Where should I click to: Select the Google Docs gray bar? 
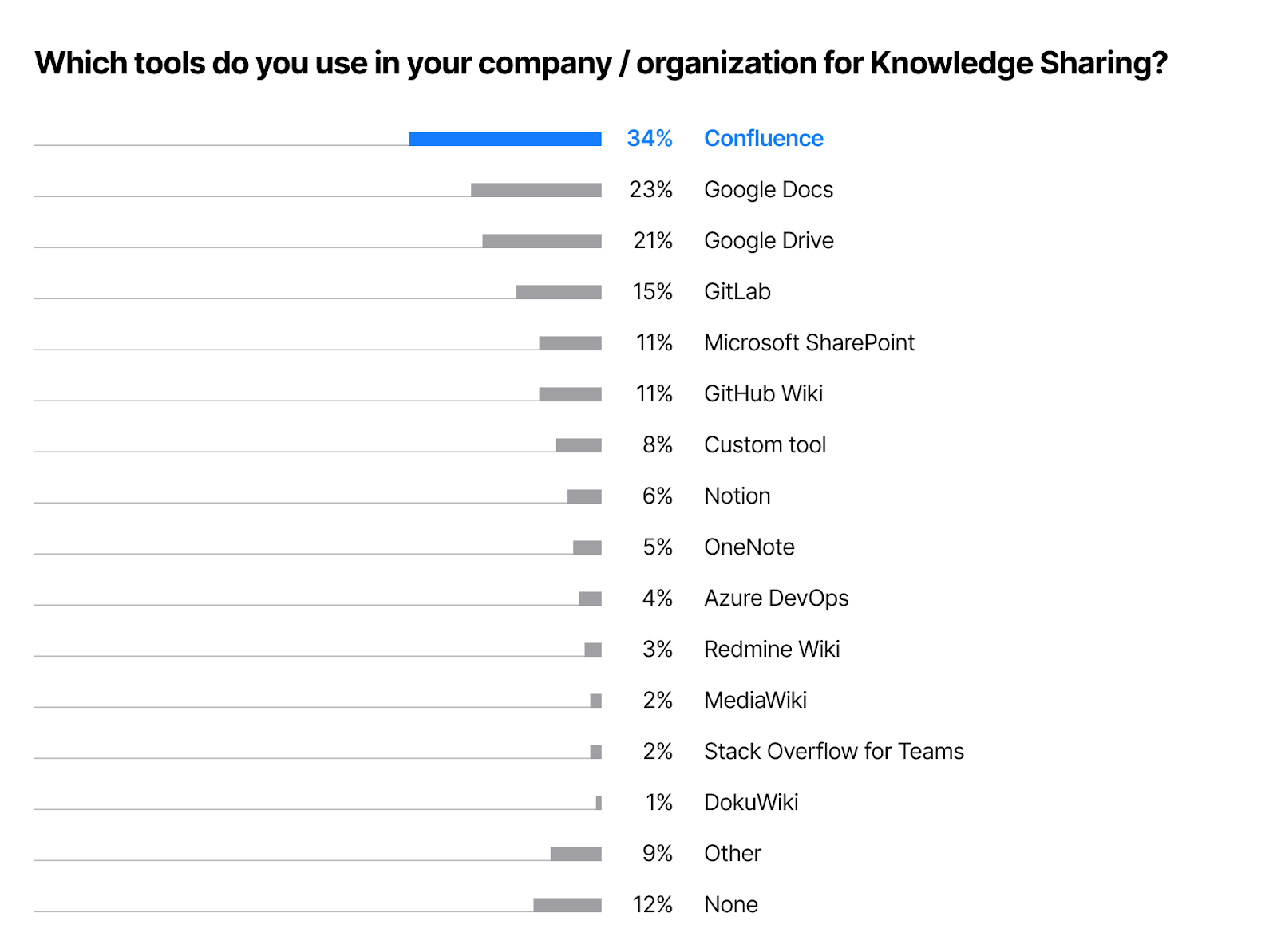click(x=536, y=190)
